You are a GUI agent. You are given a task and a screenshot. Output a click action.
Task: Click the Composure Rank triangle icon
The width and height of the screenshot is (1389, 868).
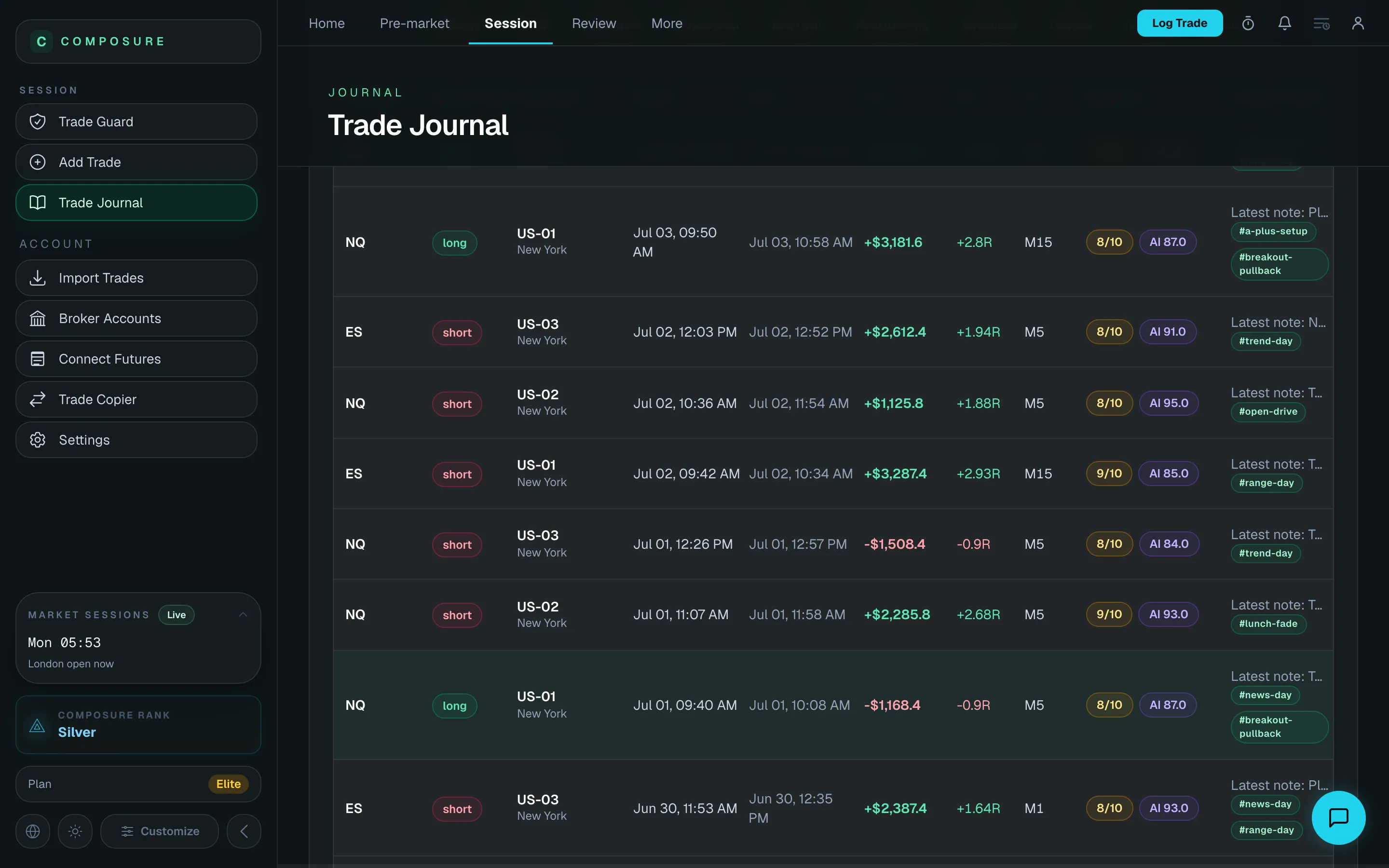click(37, 725)
